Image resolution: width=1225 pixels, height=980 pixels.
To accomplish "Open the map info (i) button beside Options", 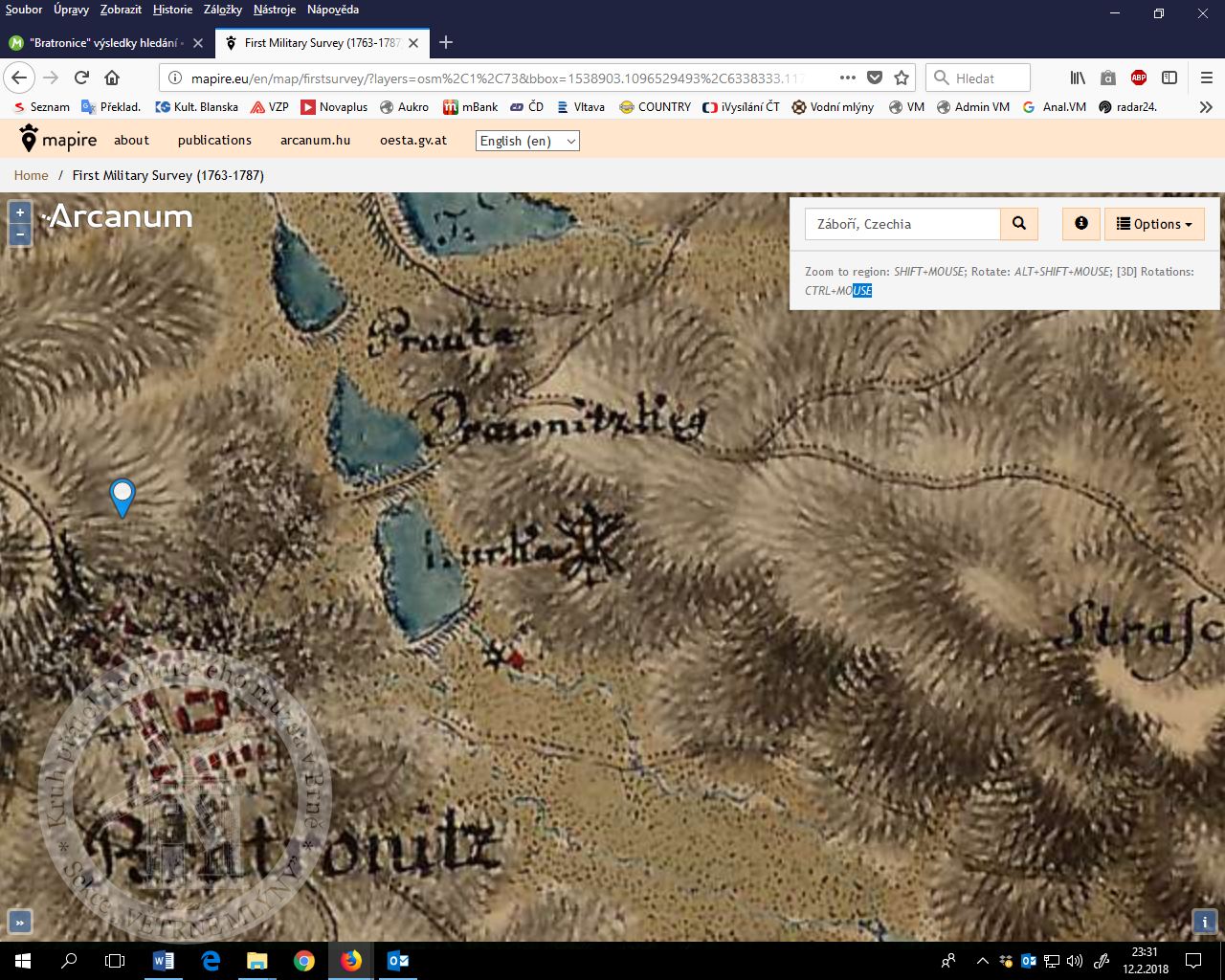I will (1081, 224).
